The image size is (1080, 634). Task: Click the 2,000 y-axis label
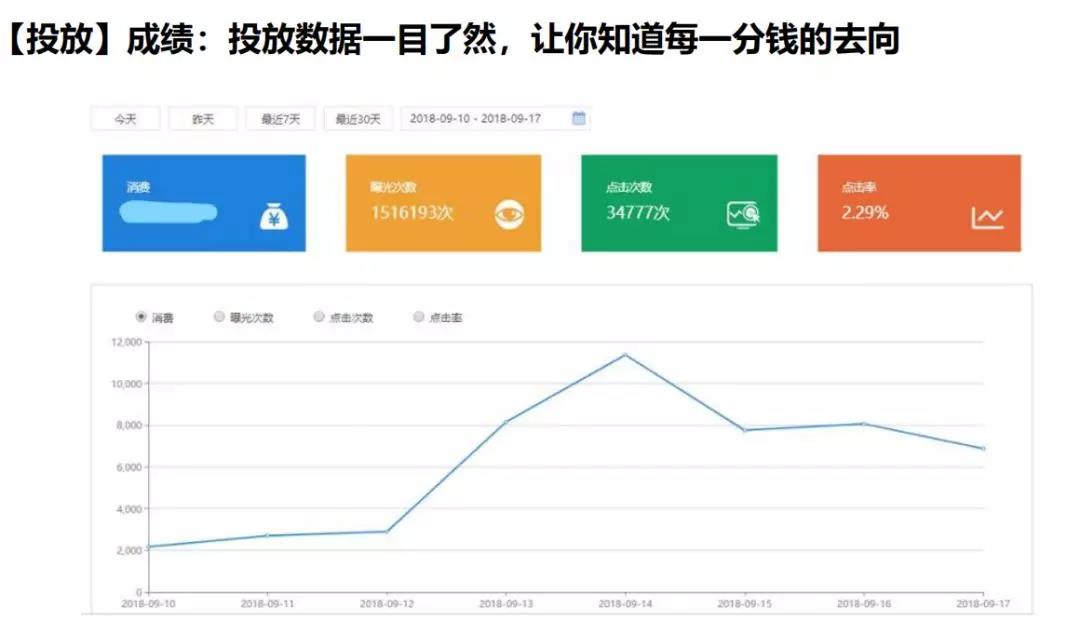(x=129, y=551)
